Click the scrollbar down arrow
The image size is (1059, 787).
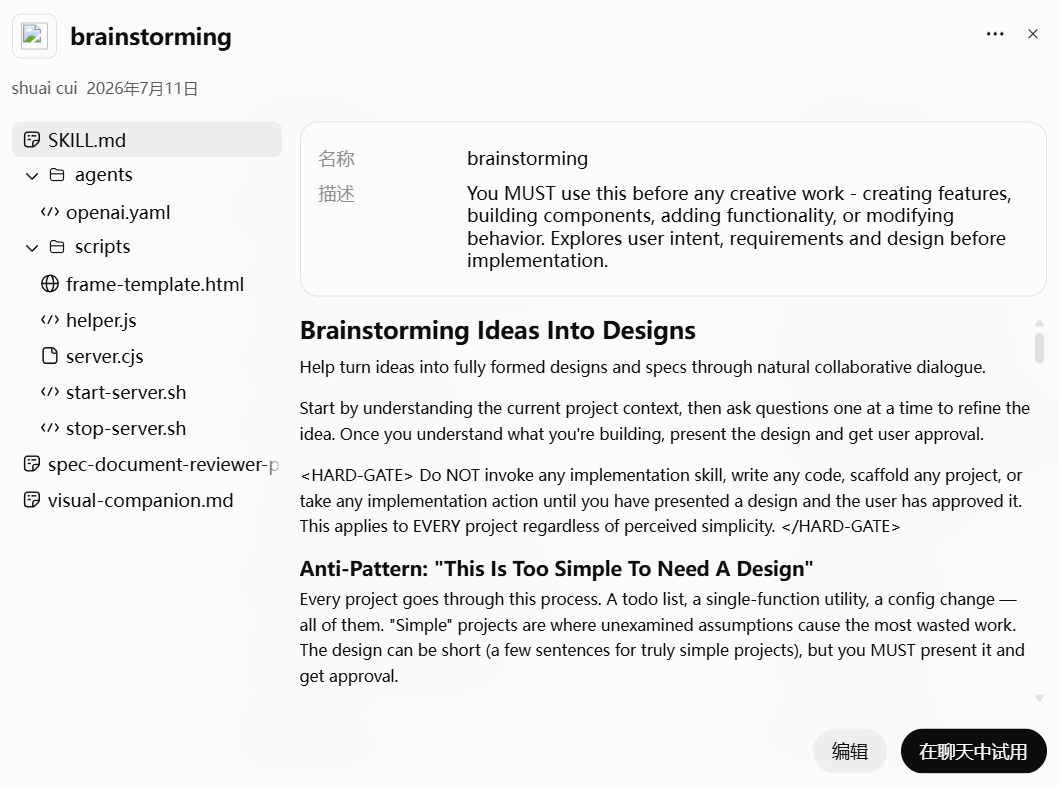coord(1039,698)
